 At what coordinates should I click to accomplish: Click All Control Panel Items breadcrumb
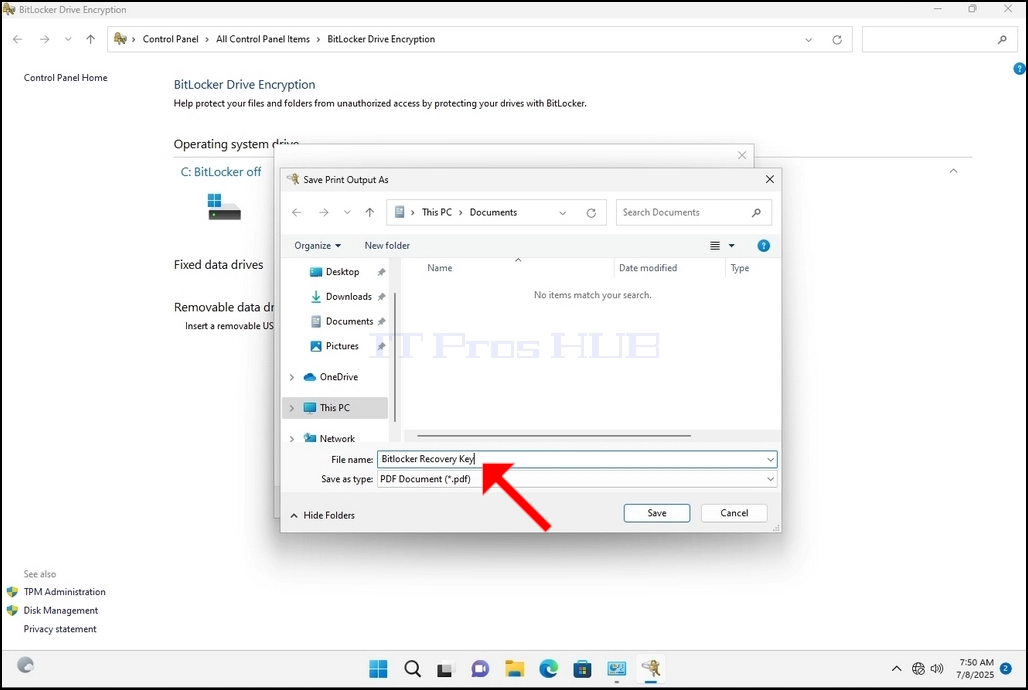[263, 39]
